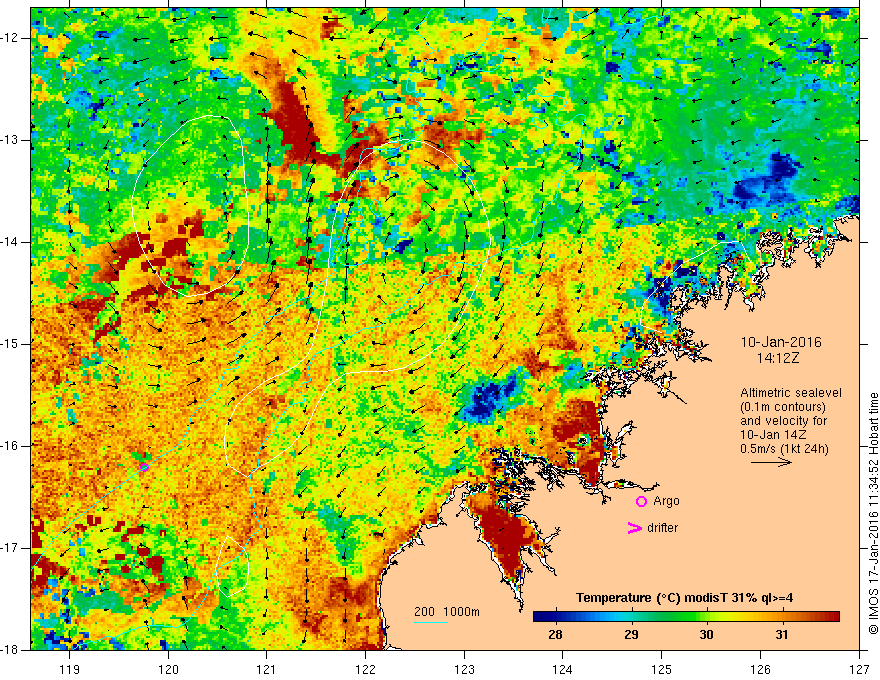Click longitude label '120'

(x=168, y=669)
